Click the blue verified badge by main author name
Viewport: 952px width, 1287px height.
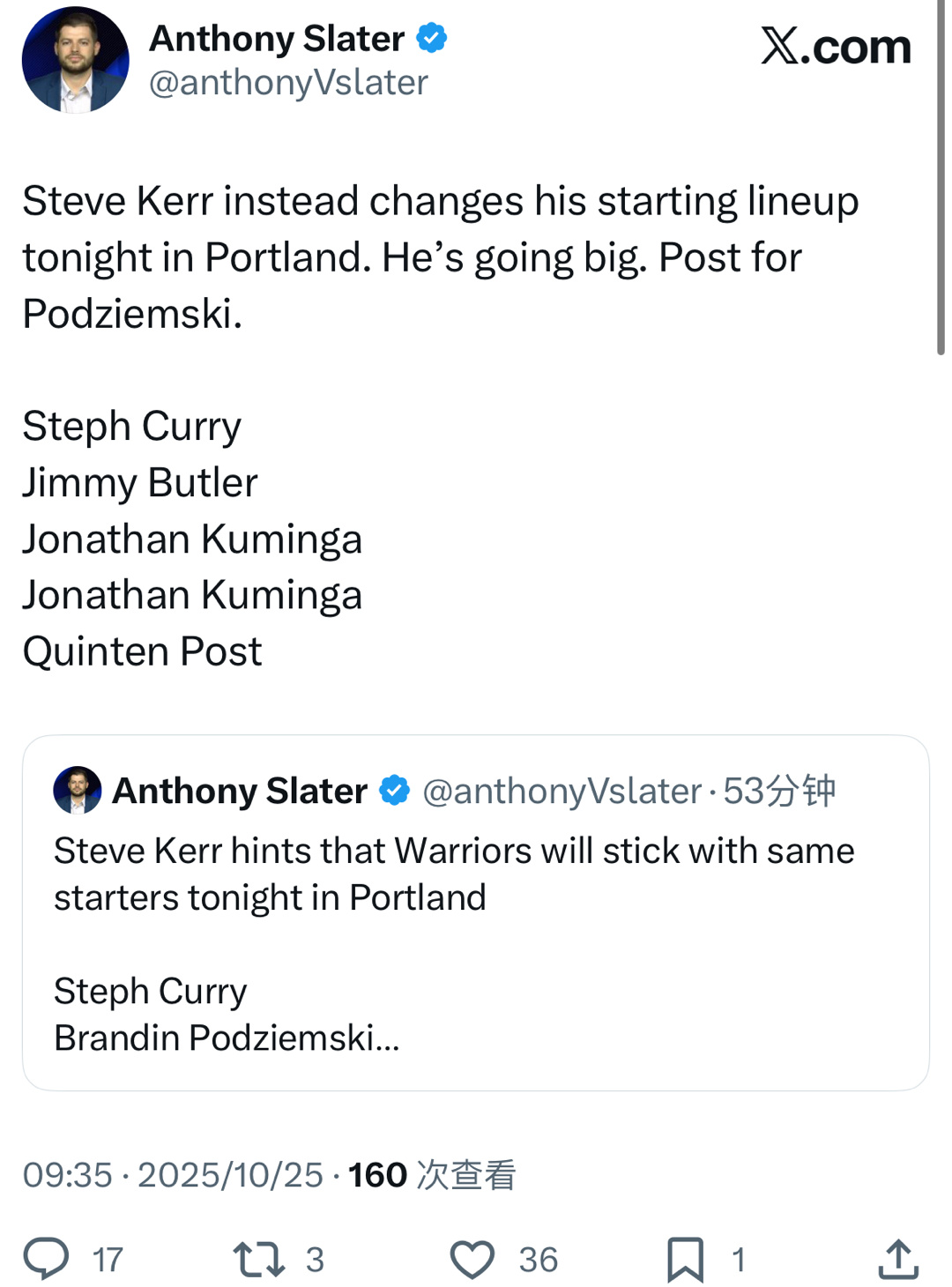tap(432, 38)
